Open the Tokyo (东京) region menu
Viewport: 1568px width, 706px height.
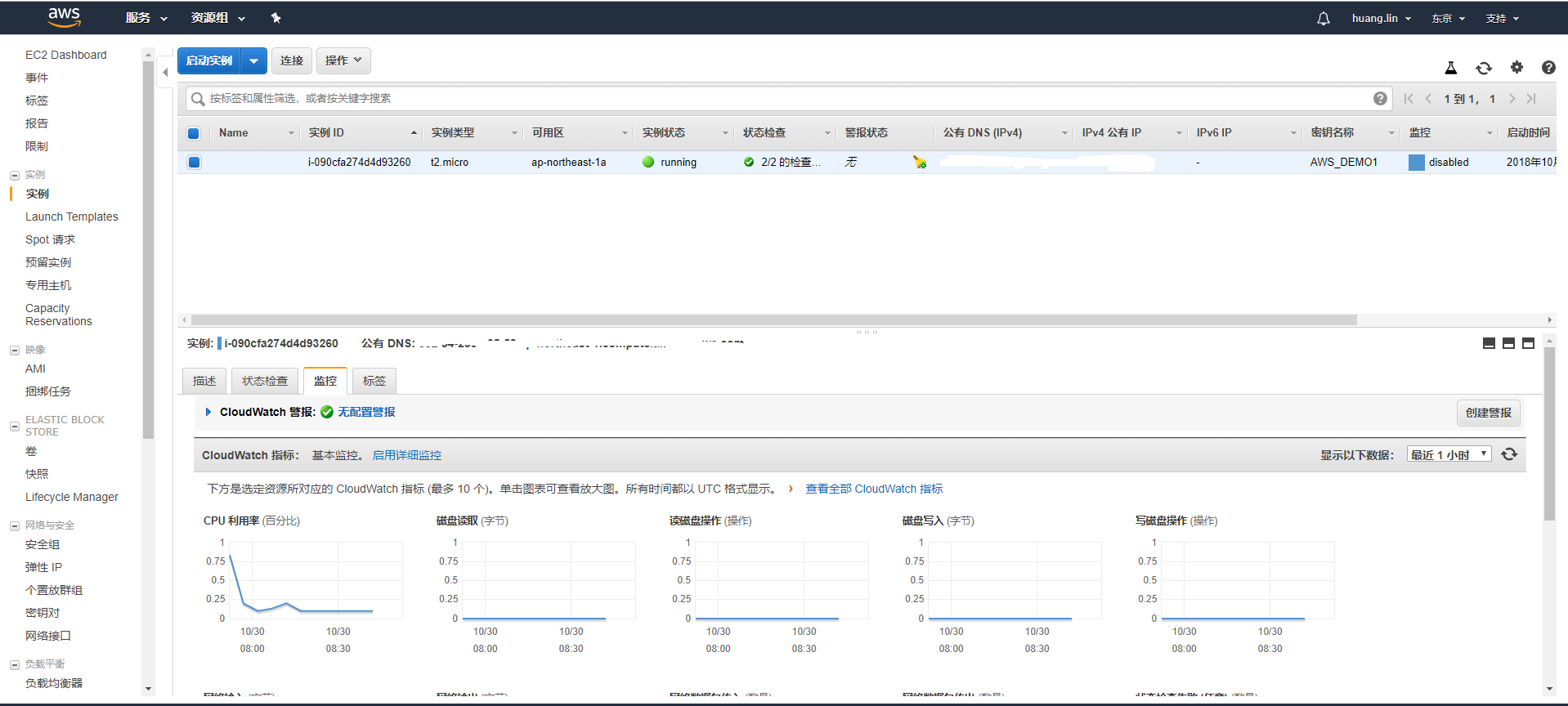[1448, 18]
